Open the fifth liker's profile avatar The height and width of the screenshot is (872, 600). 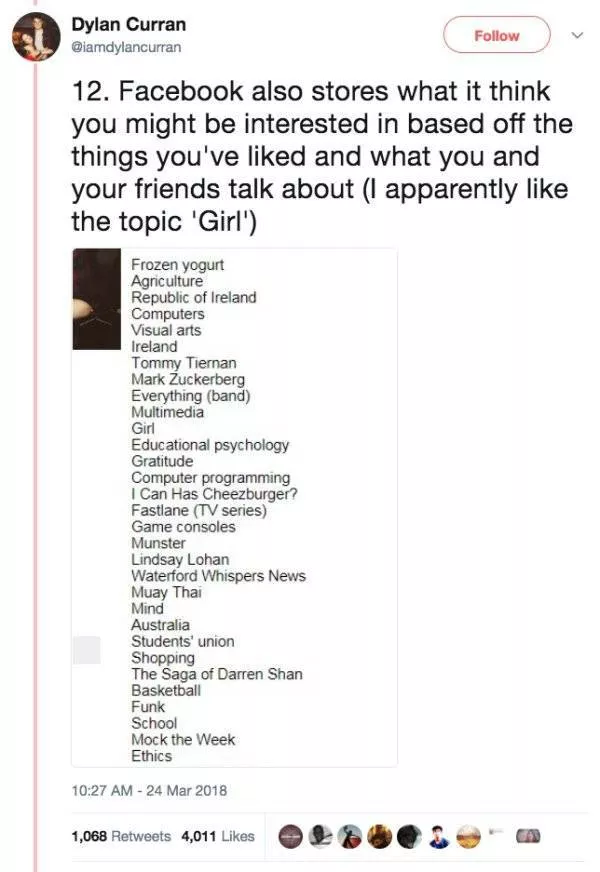[409, 836]
